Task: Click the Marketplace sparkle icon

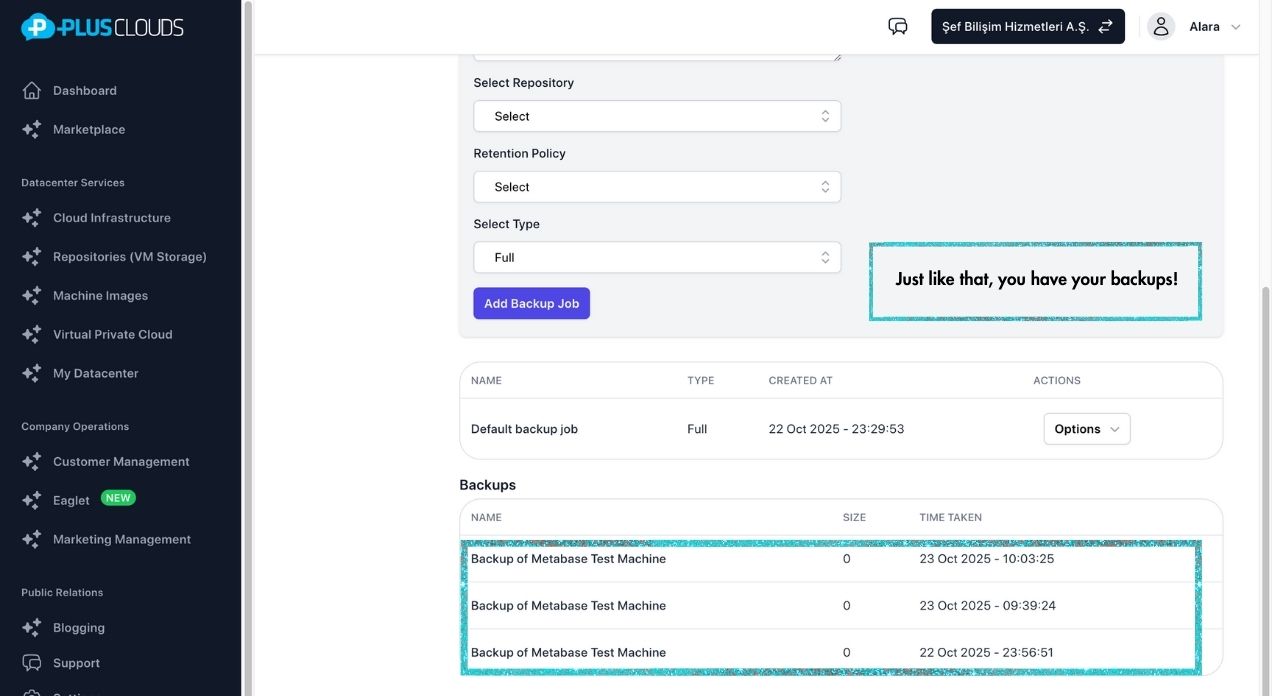Action: pos(32,130)
